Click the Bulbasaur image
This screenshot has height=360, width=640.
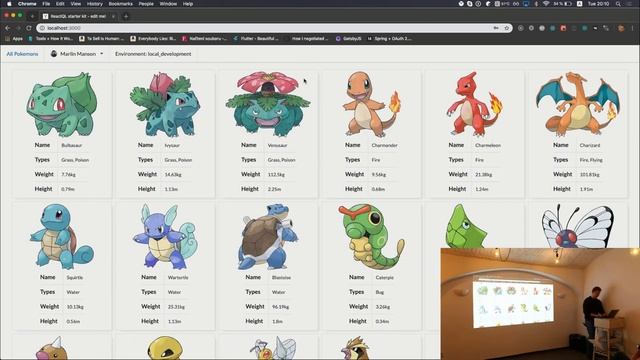(x=62, y=104)
